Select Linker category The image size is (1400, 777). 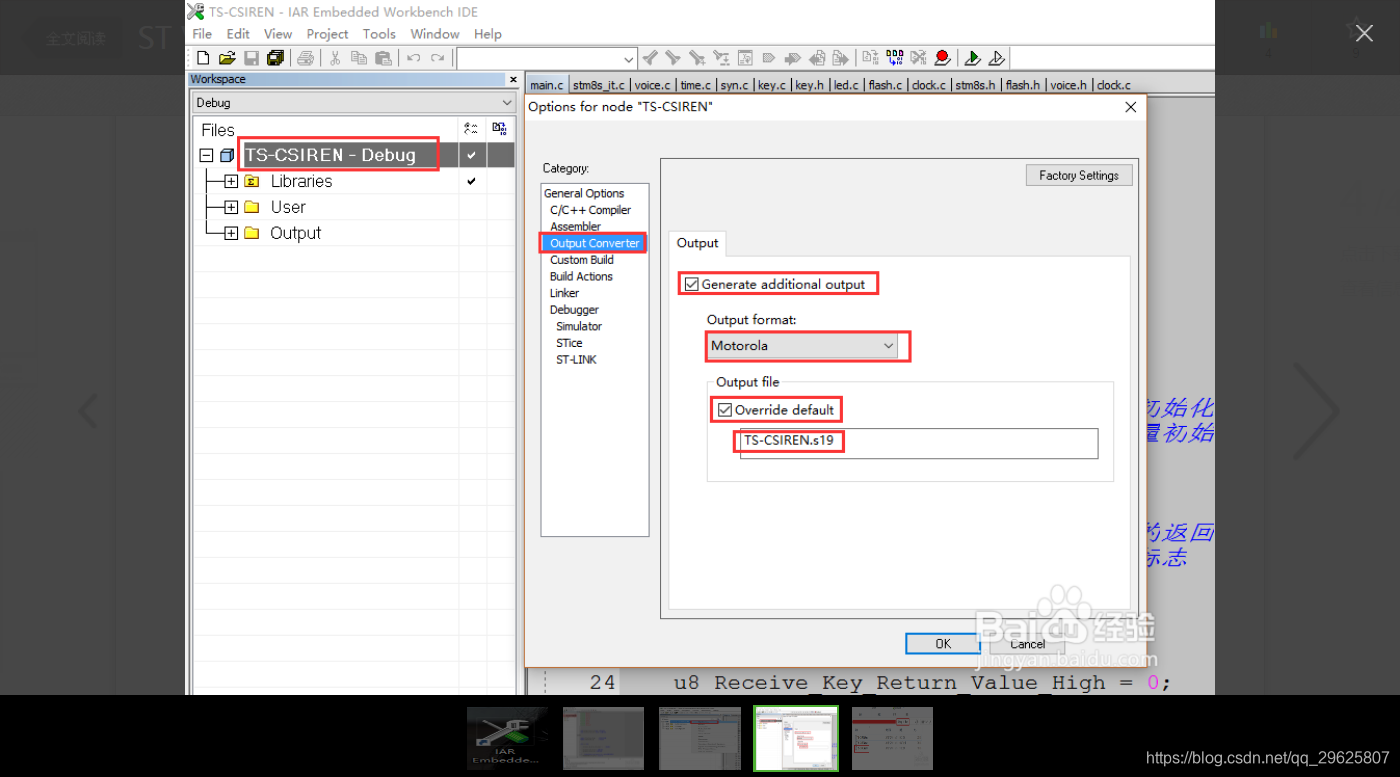[564, 293]
